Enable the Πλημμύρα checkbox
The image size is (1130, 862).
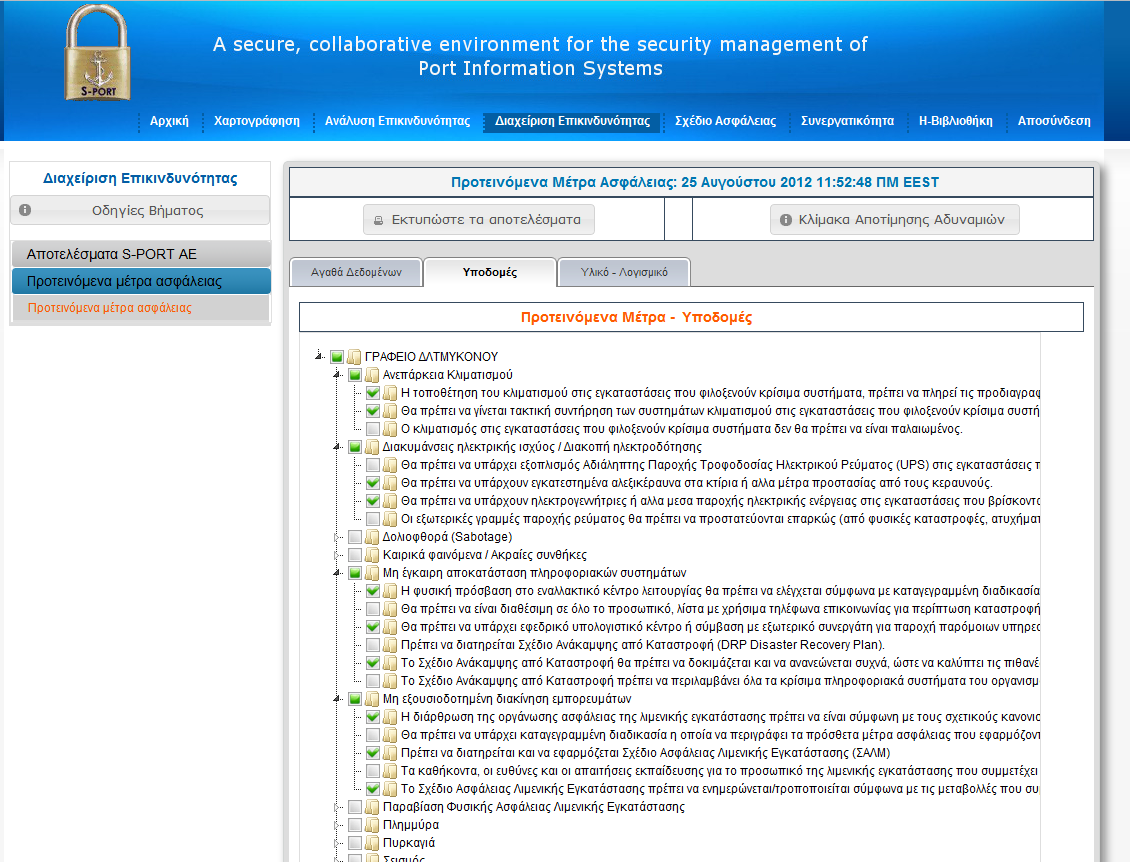(355, 825)
